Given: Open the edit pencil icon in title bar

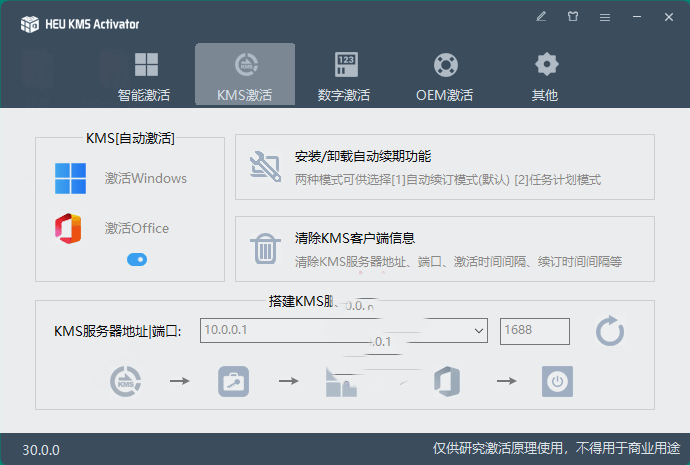Looking at the screenshot, I should (541, 17).
